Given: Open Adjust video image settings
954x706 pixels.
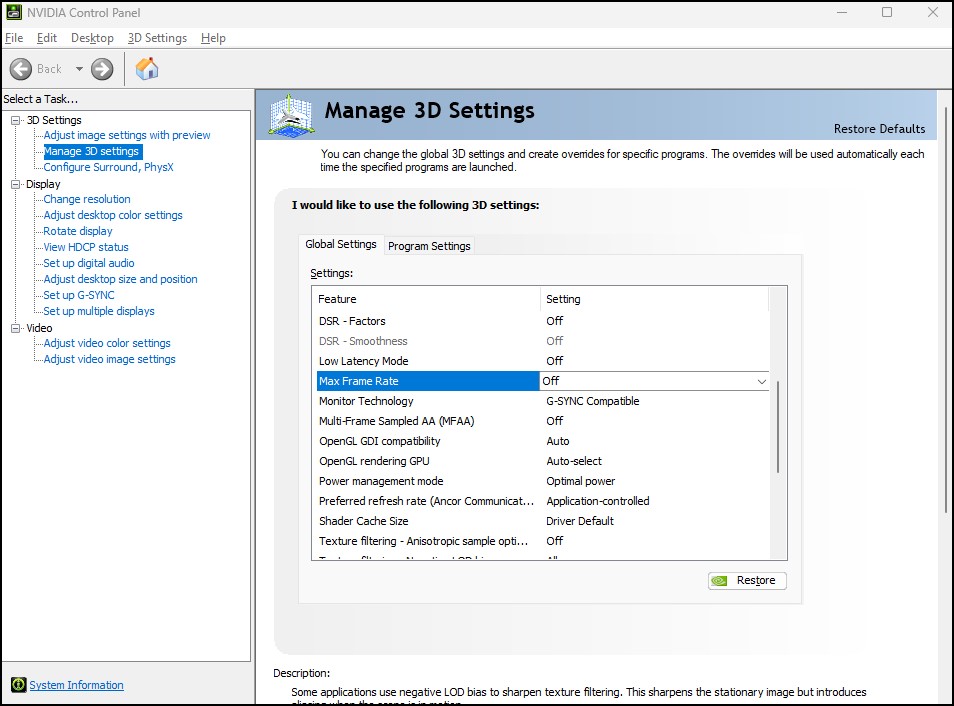Looking at the screenshot, I should (x=110, y=359).
